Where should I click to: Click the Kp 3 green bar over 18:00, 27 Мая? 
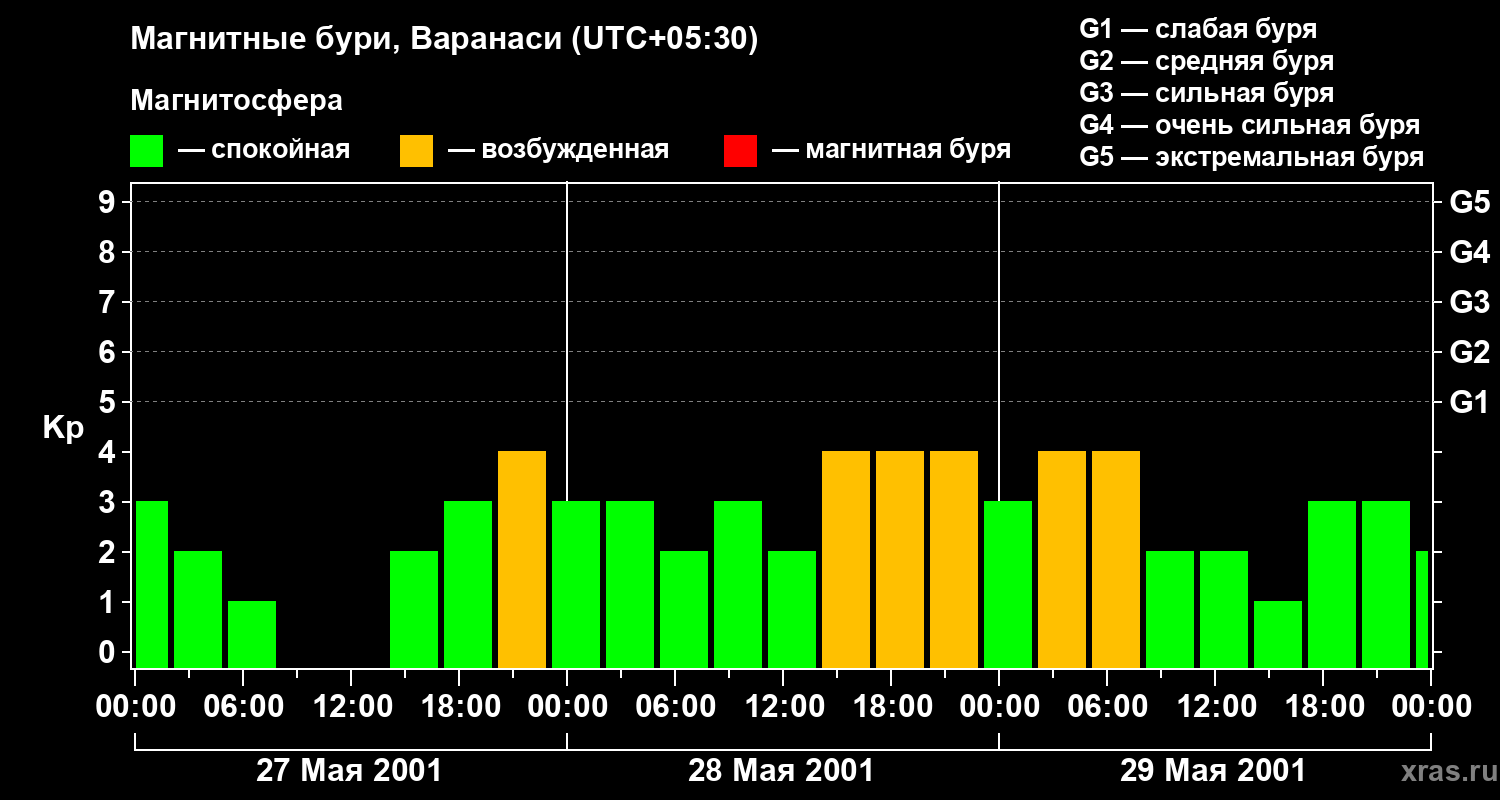pyautogui.click(x=468, y=585)
